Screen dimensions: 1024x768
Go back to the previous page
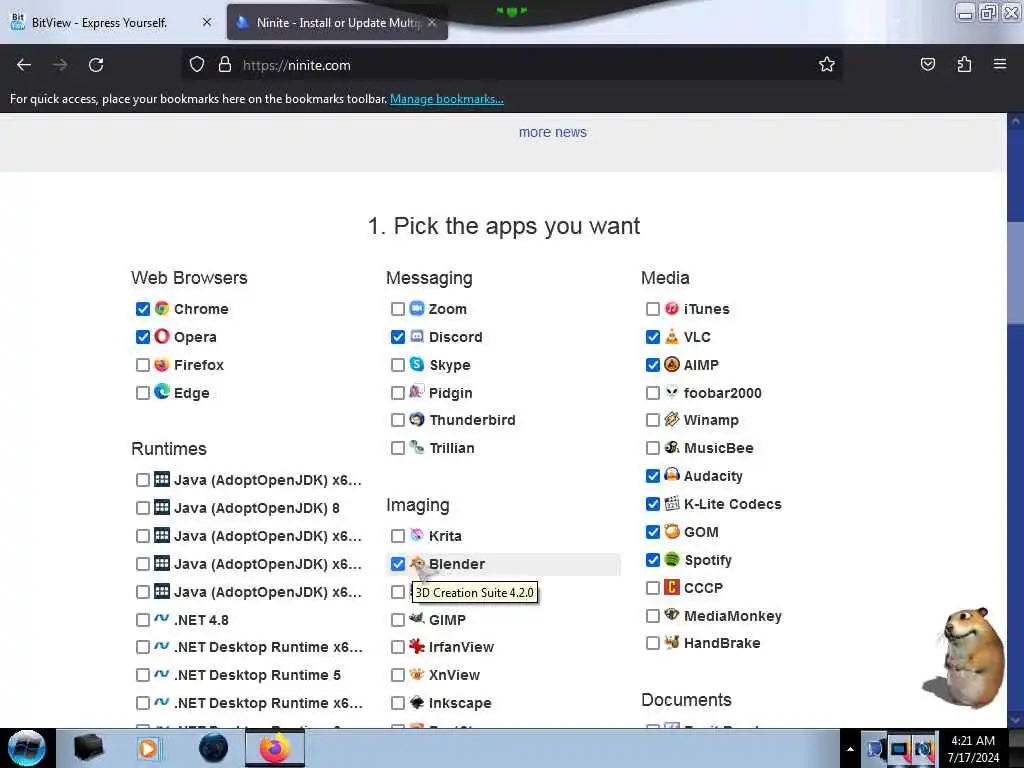click(x=24, y=65)
